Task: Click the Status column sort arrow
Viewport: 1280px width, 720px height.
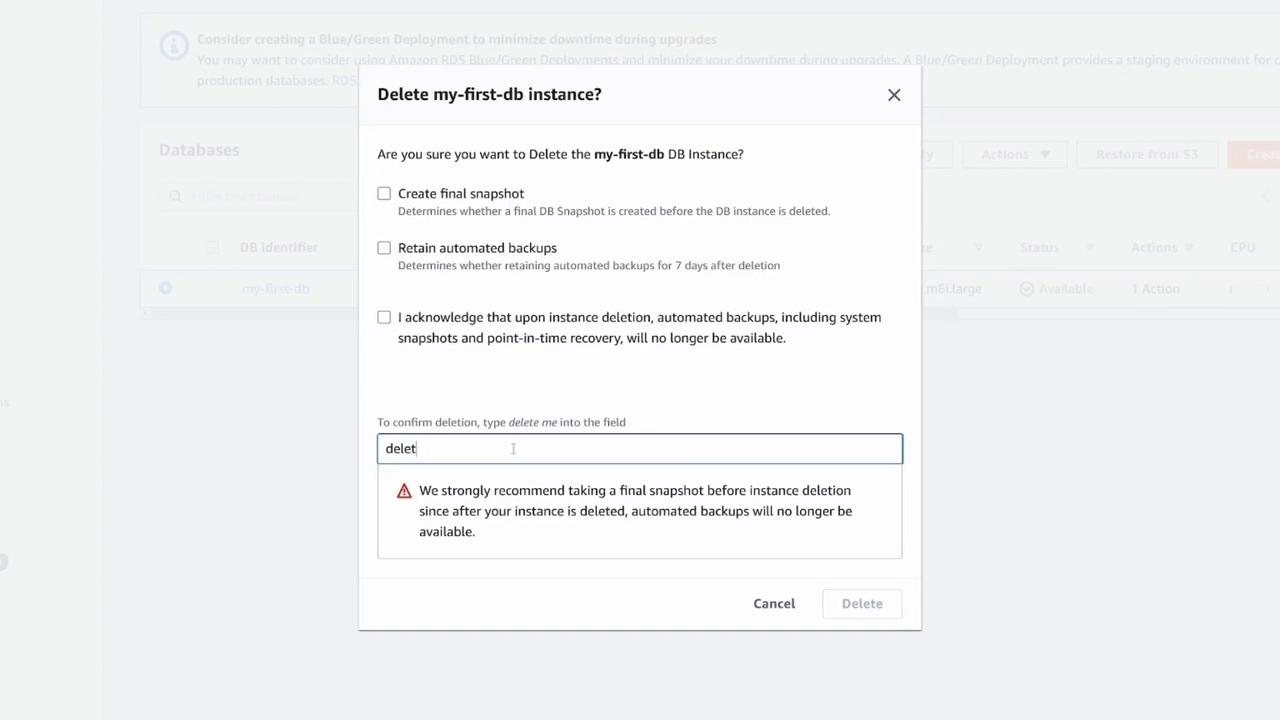Action: 1089,248
